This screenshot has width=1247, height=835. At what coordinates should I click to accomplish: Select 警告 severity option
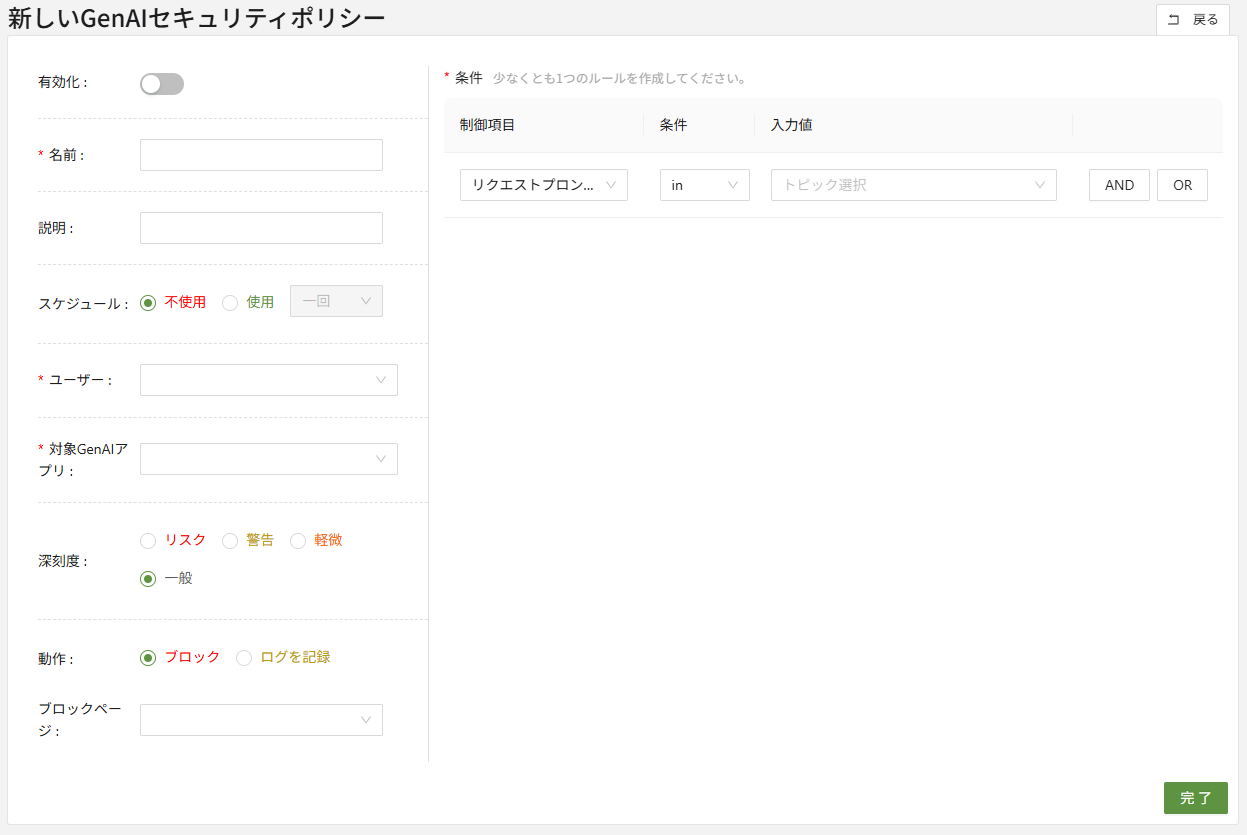point(231,541)
